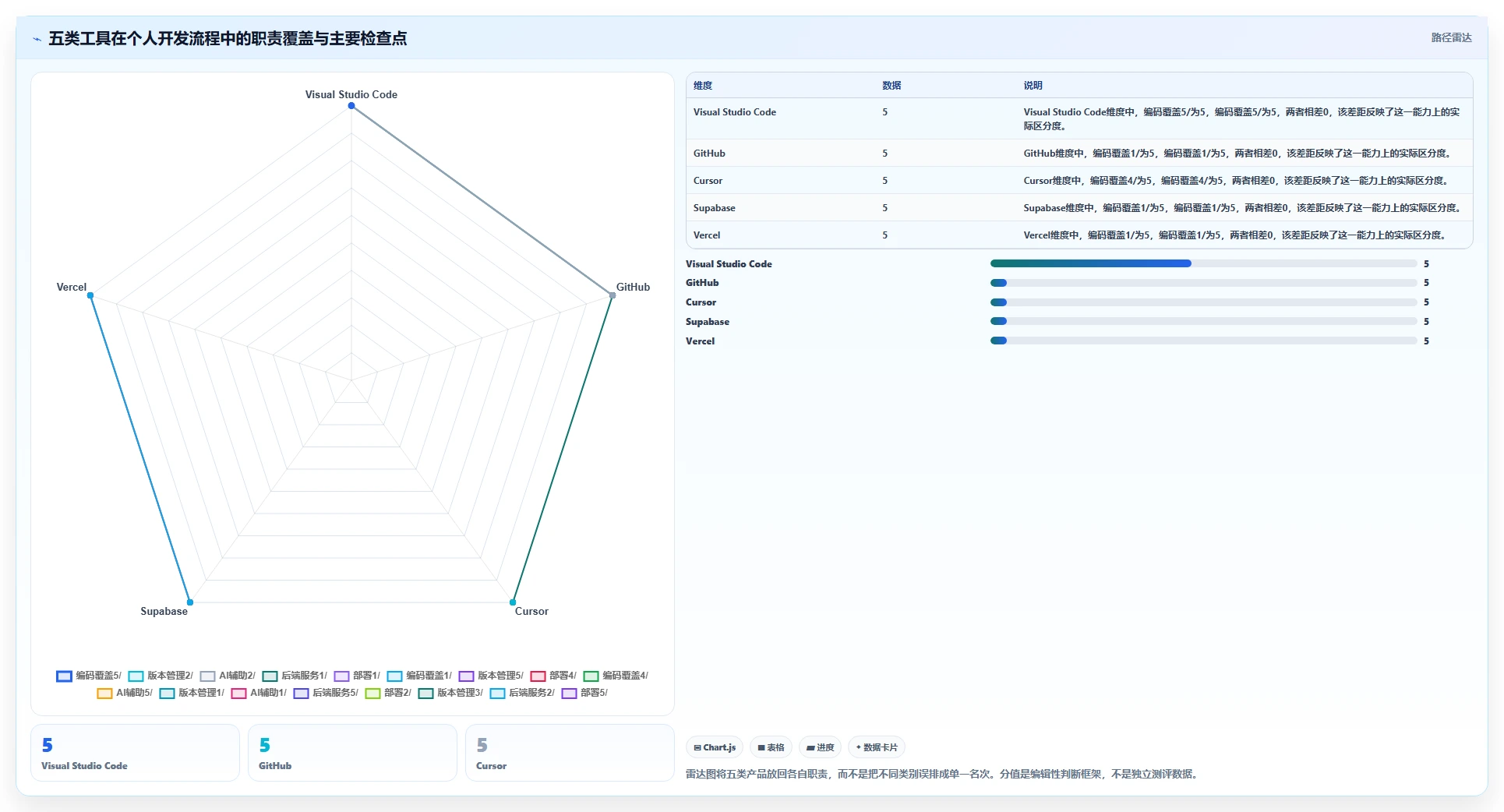Image resolution: width=1504 pixels, height=812 pixels.
Task: Hide the 部署5/ dataset via legend
Action: [584, 693]
